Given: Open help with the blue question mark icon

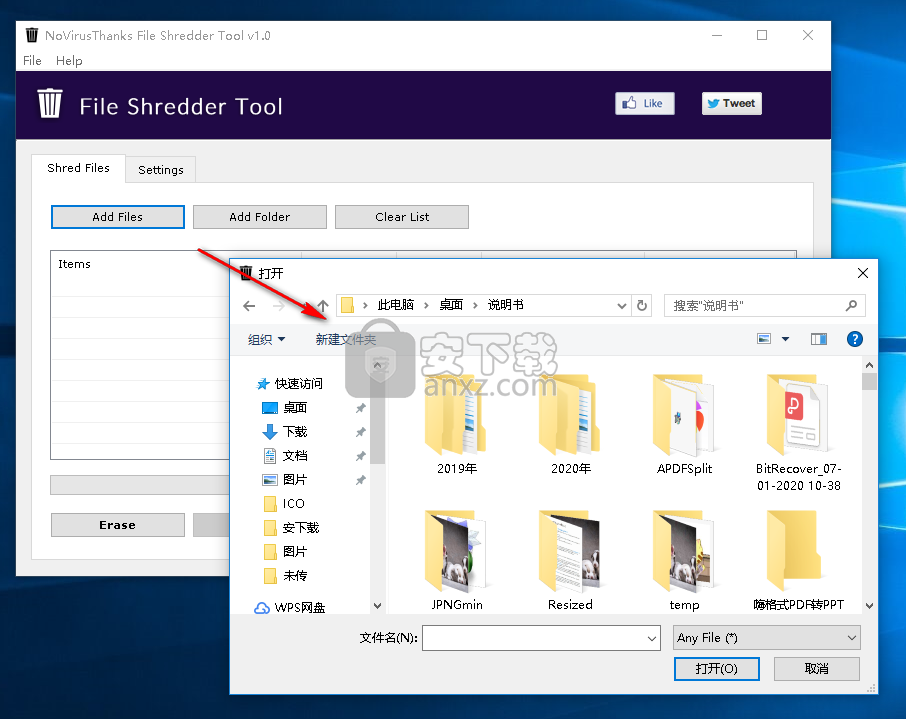Looking at the screenshot, I should point(855,339).
